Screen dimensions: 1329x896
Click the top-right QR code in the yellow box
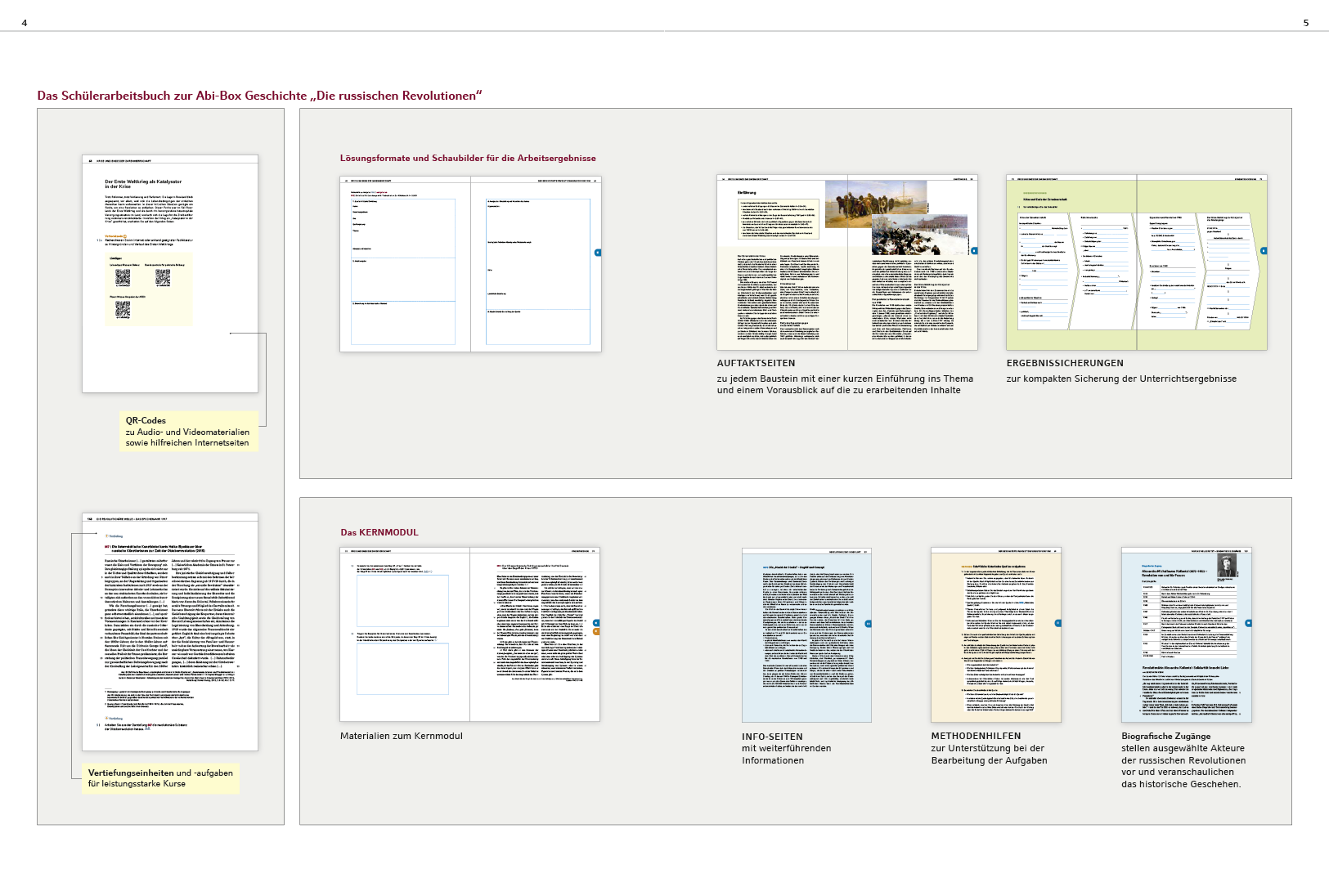(163, 277)
